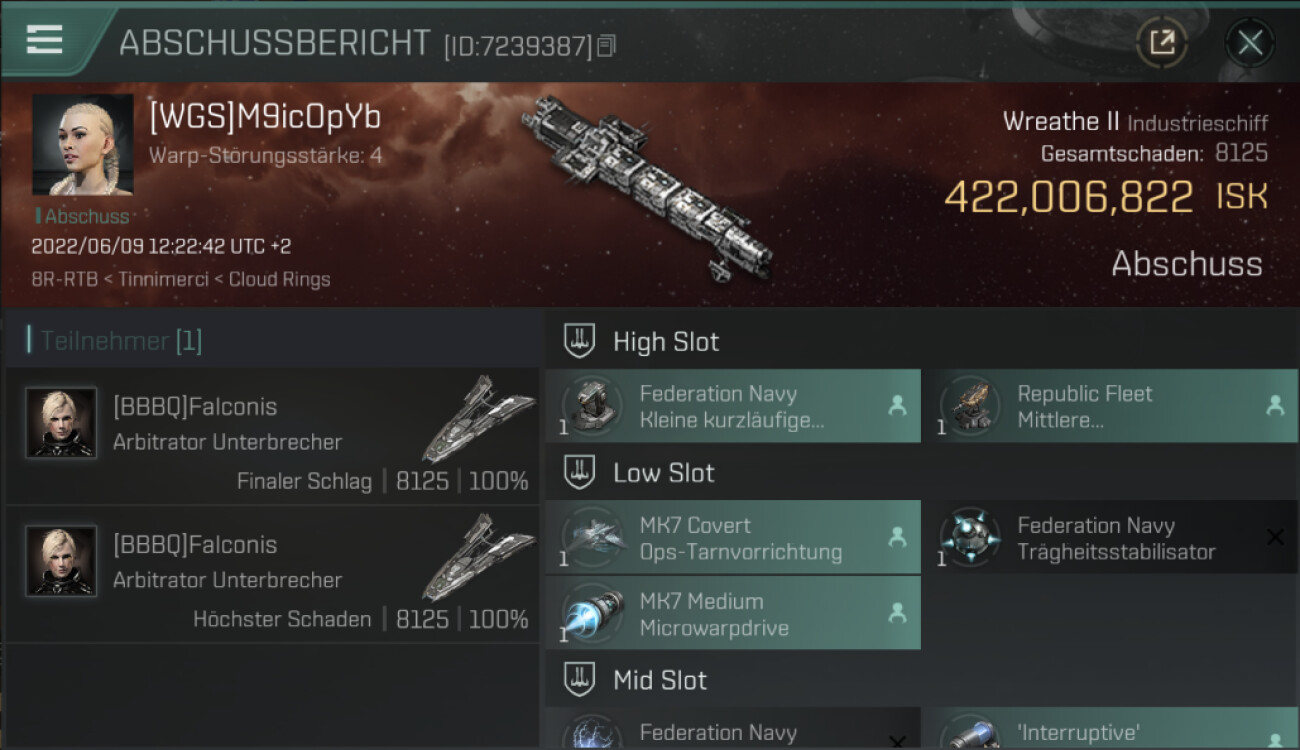Copy the kill report ID
Image resolution: width=1300 pixels, height=750 pixels.
606,46
